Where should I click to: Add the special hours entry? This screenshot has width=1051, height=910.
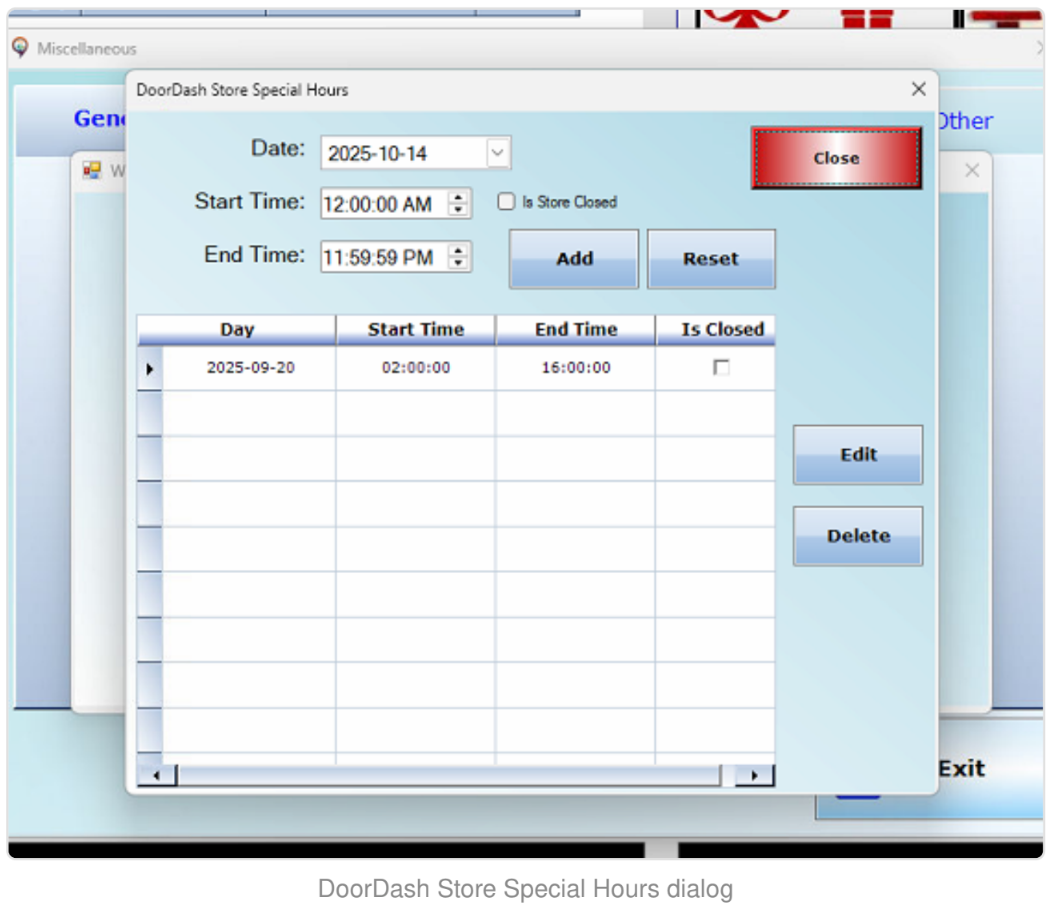point(574,259)
